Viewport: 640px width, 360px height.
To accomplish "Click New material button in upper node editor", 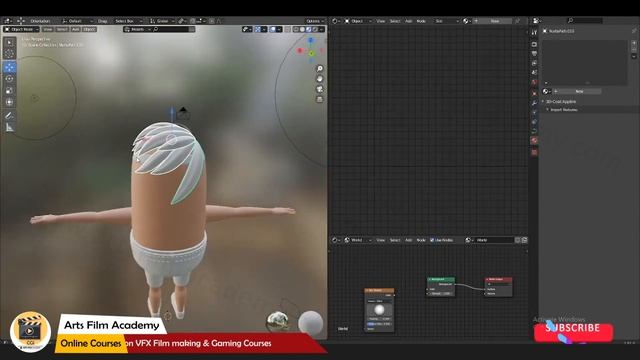I will coord(493,21).
